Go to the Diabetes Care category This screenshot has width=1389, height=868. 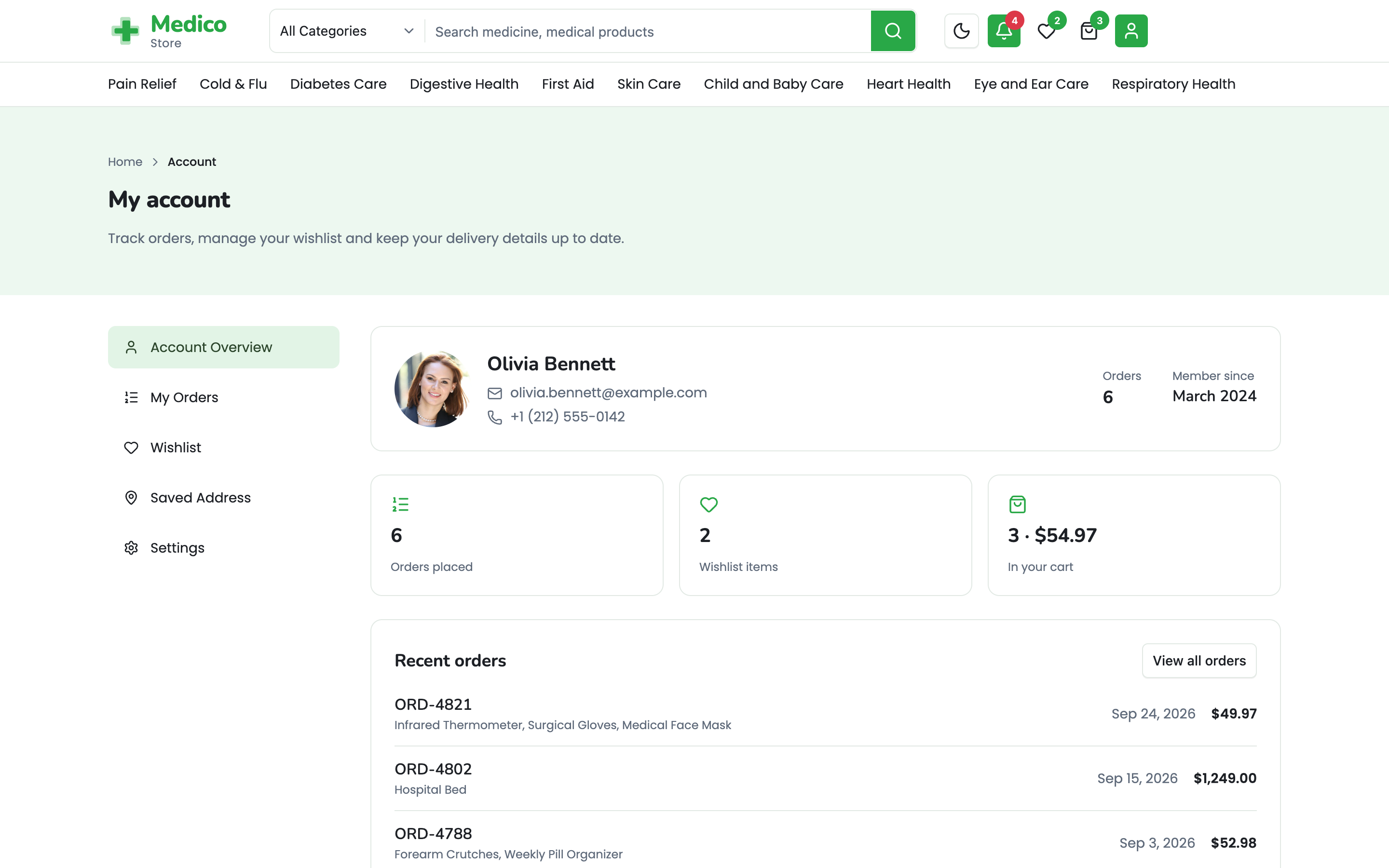click(x=338, y=84)
